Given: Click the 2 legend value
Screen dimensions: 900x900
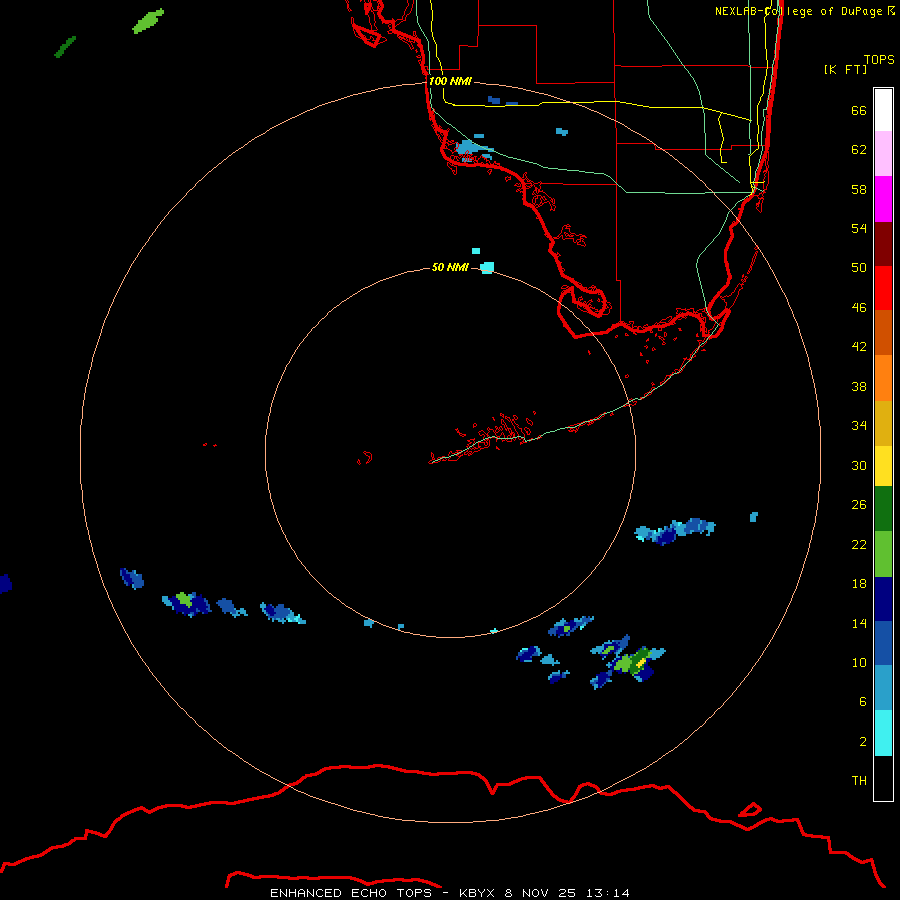Looking at the screenshot, I should pos(863,741).
